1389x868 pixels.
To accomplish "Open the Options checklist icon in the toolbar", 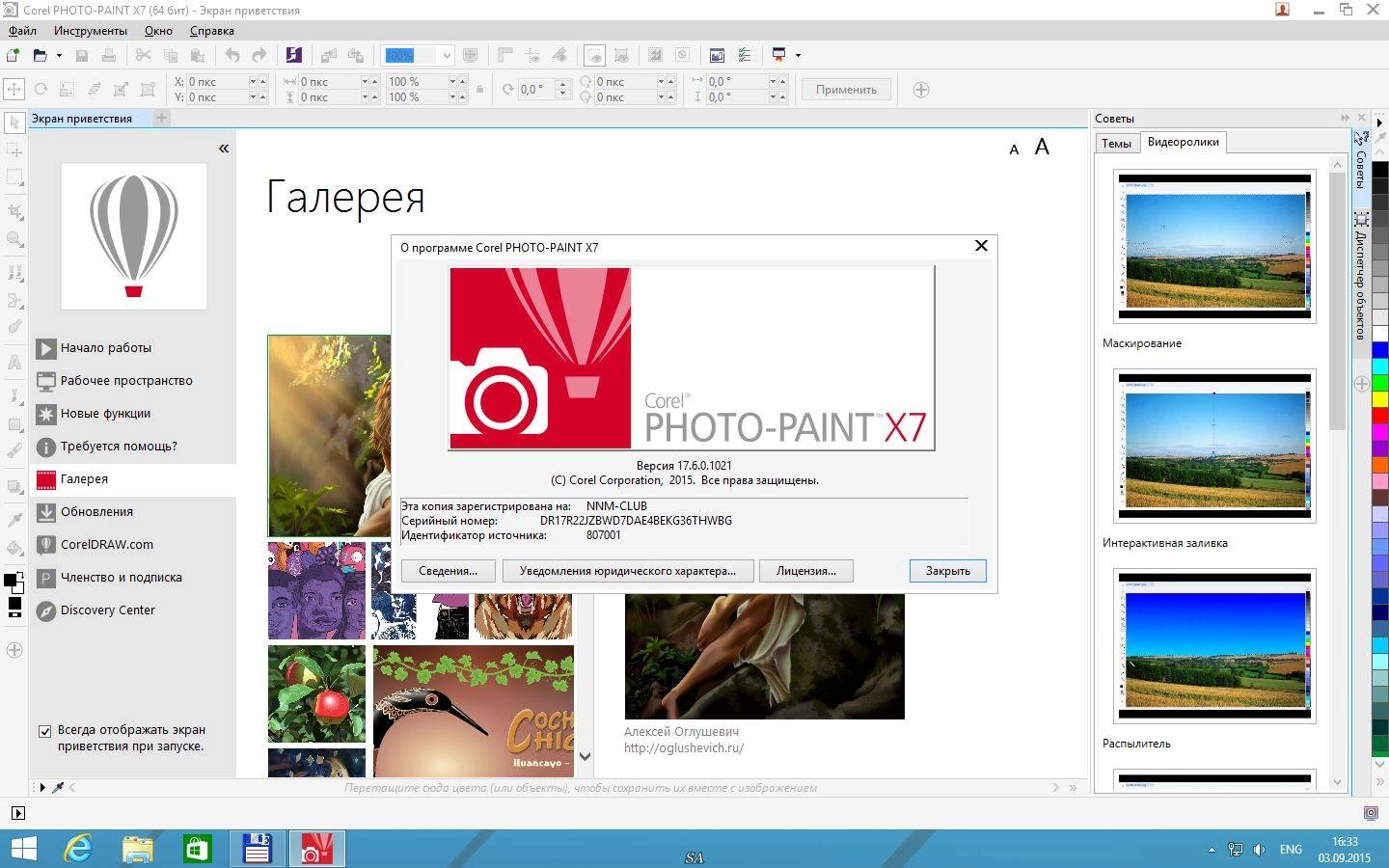I will coord(745,55).
